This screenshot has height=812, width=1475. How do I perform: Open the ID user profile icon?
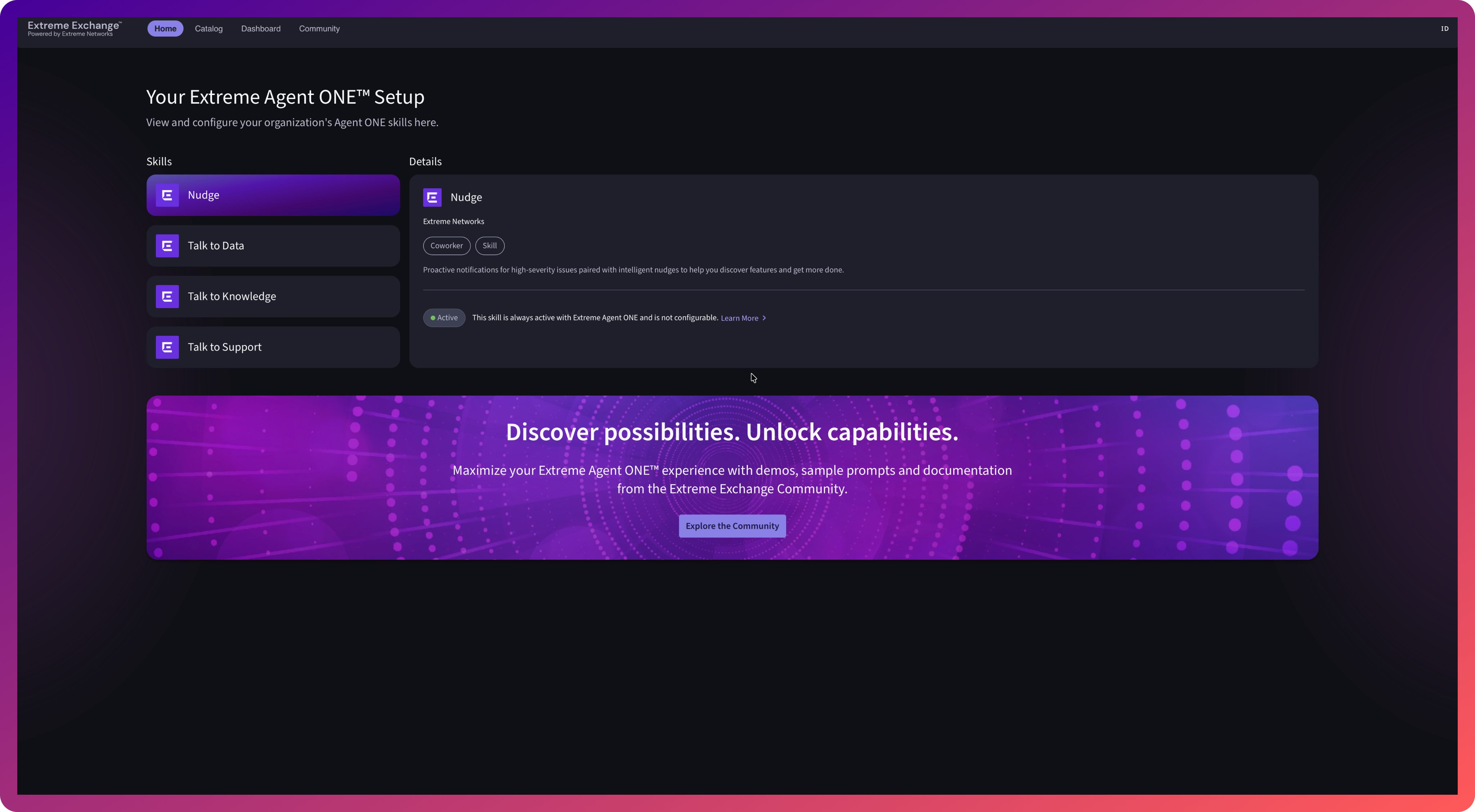coord(1445,28)
